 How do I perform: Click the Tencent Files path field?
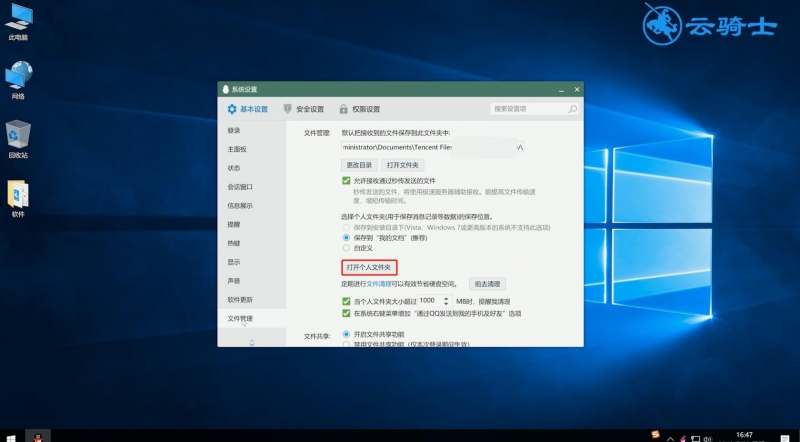point(432,147)
